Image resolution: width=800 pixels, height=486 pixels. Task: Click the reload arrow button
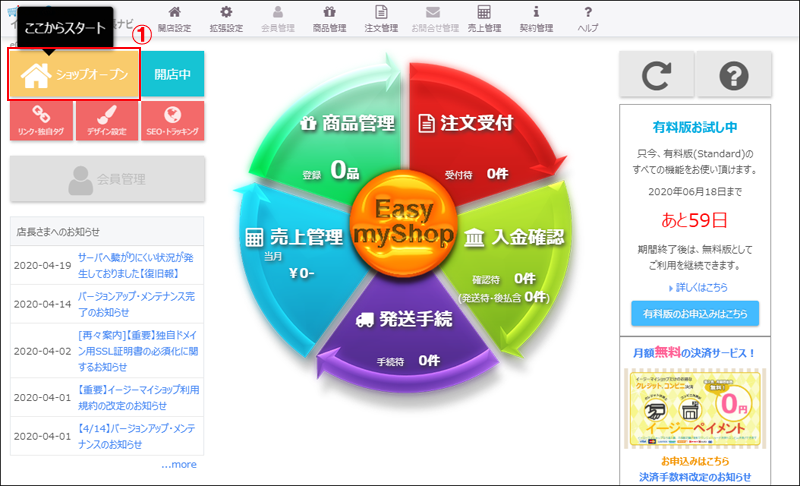[656, 74]
